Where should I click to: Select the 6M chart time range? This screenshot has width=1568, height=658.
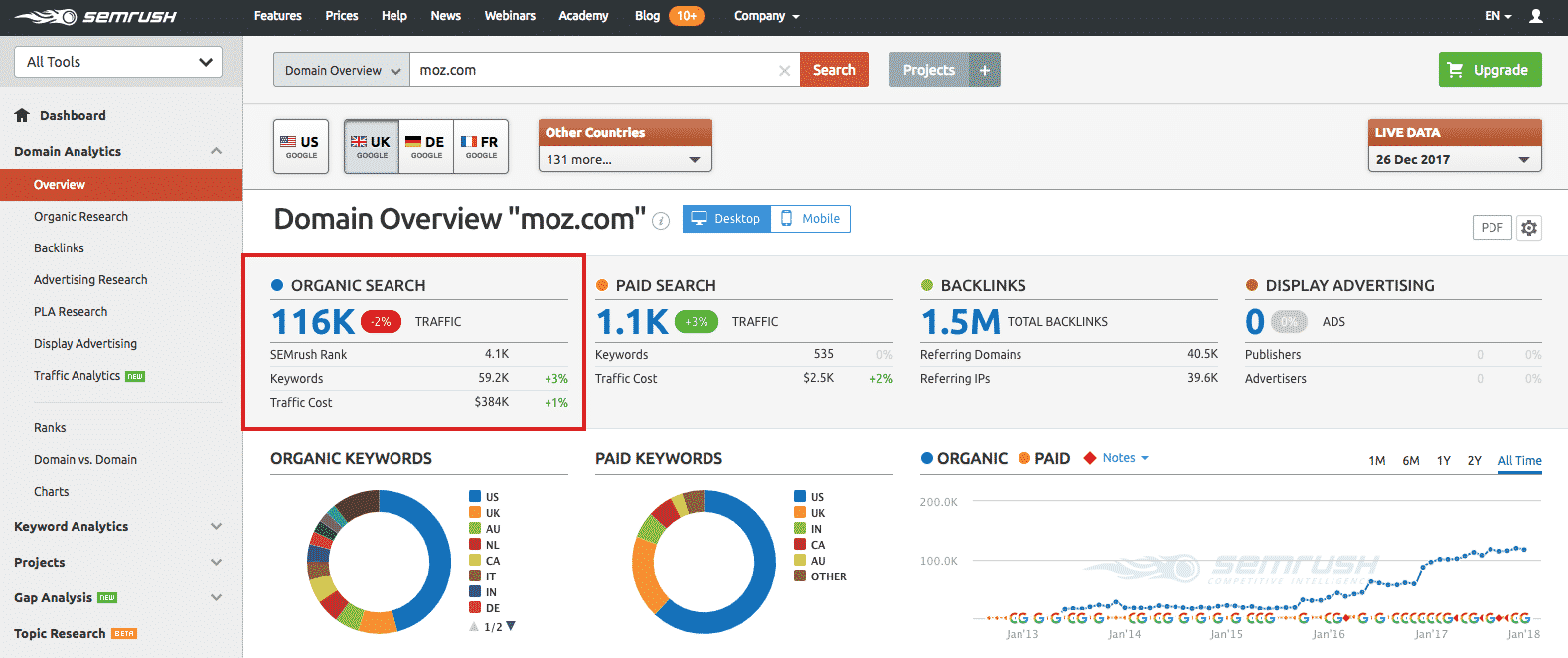pyautogui.click(x=1411, y=461)
